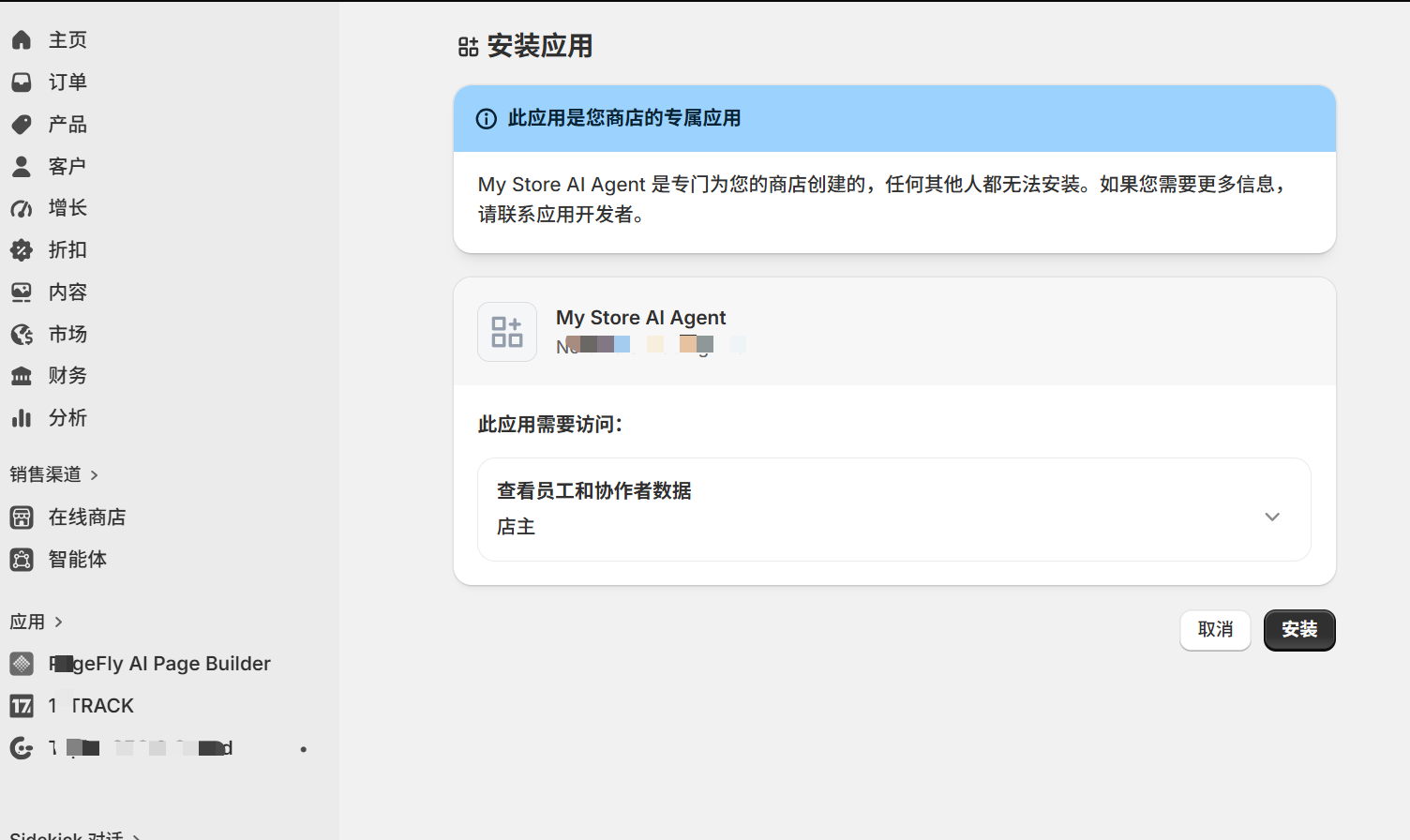The height and width of the screenshot is (840, 1410).
Task: Click the 内容 content icon
Action: tap(22, 292)
